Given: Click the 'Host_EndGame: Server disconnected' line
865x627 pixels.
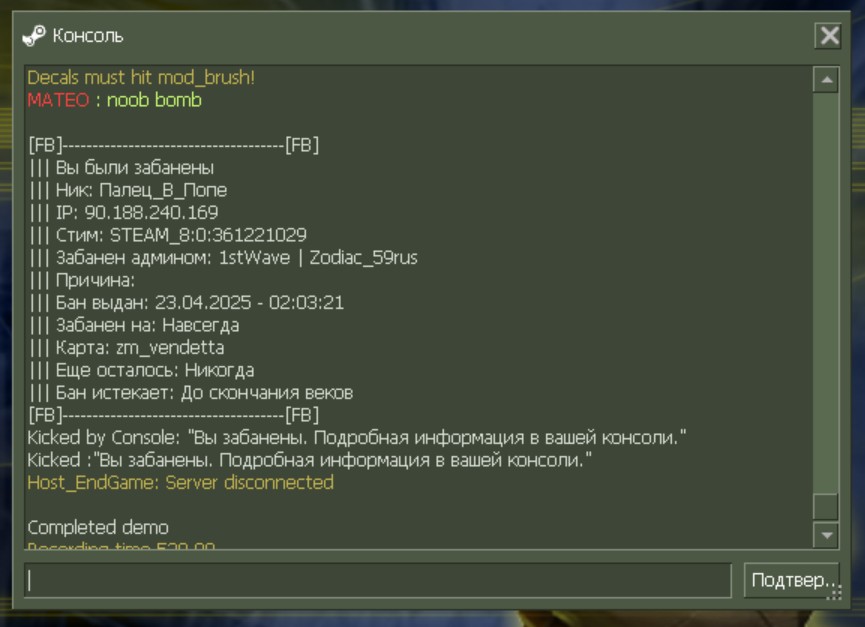Looking at the screenshot, I should [180, 483].
